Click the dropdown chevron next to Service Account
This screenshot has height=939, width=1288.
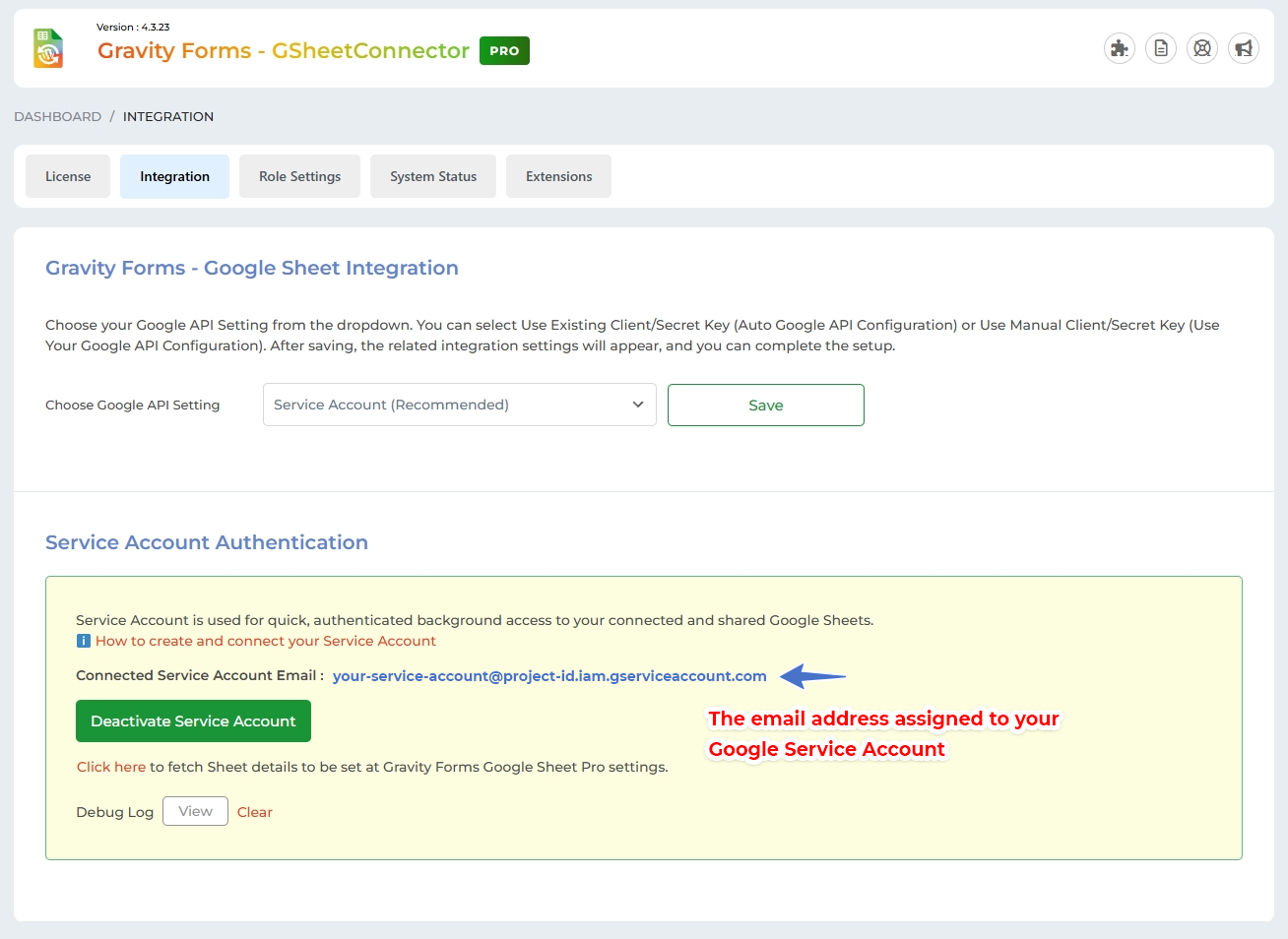[637, 405]
